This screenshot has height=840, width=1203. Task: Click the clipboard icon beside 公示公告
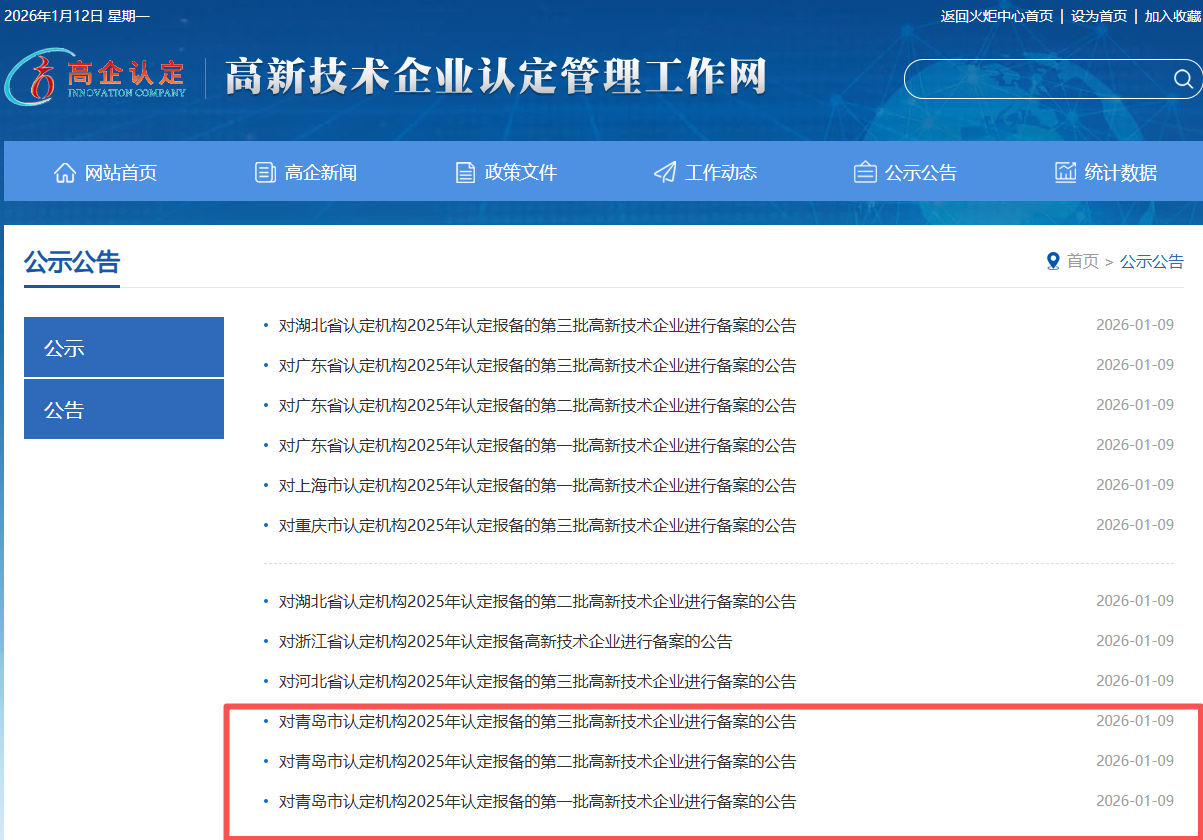[x=865, y=172]
